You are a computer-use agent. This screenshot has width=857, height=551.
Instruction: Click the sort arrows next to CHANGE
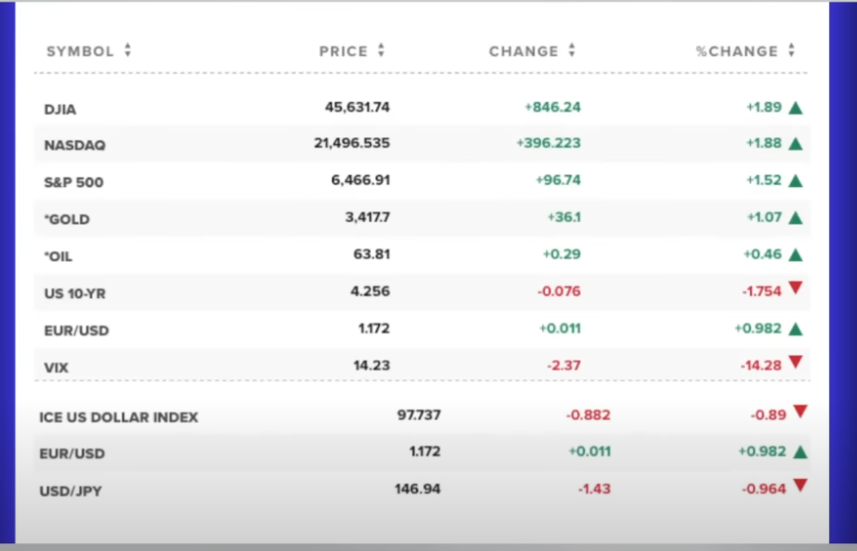click(x=572, y=50)
